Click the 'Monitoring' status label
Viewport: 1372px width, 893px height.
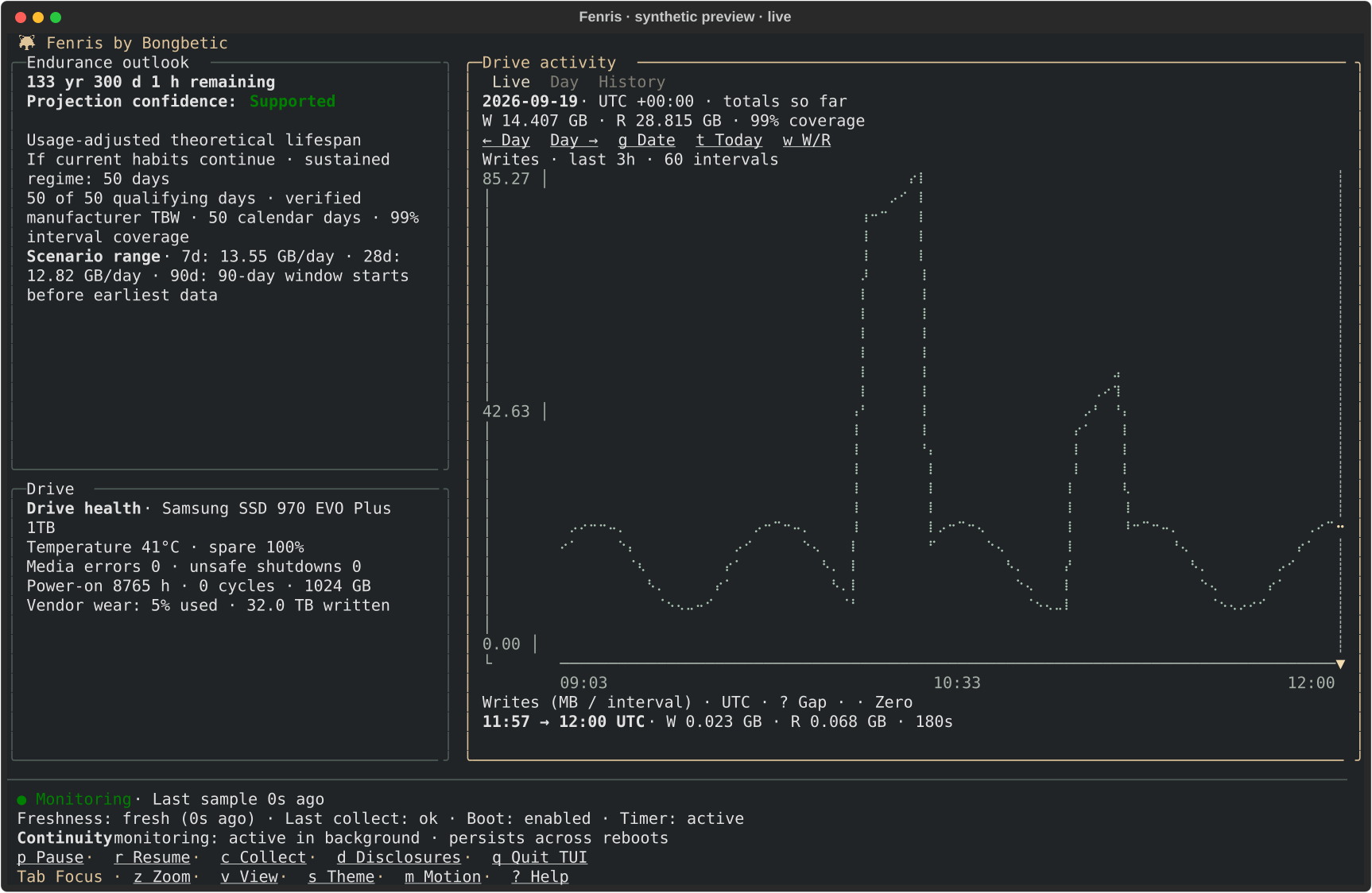pos(83,800)
